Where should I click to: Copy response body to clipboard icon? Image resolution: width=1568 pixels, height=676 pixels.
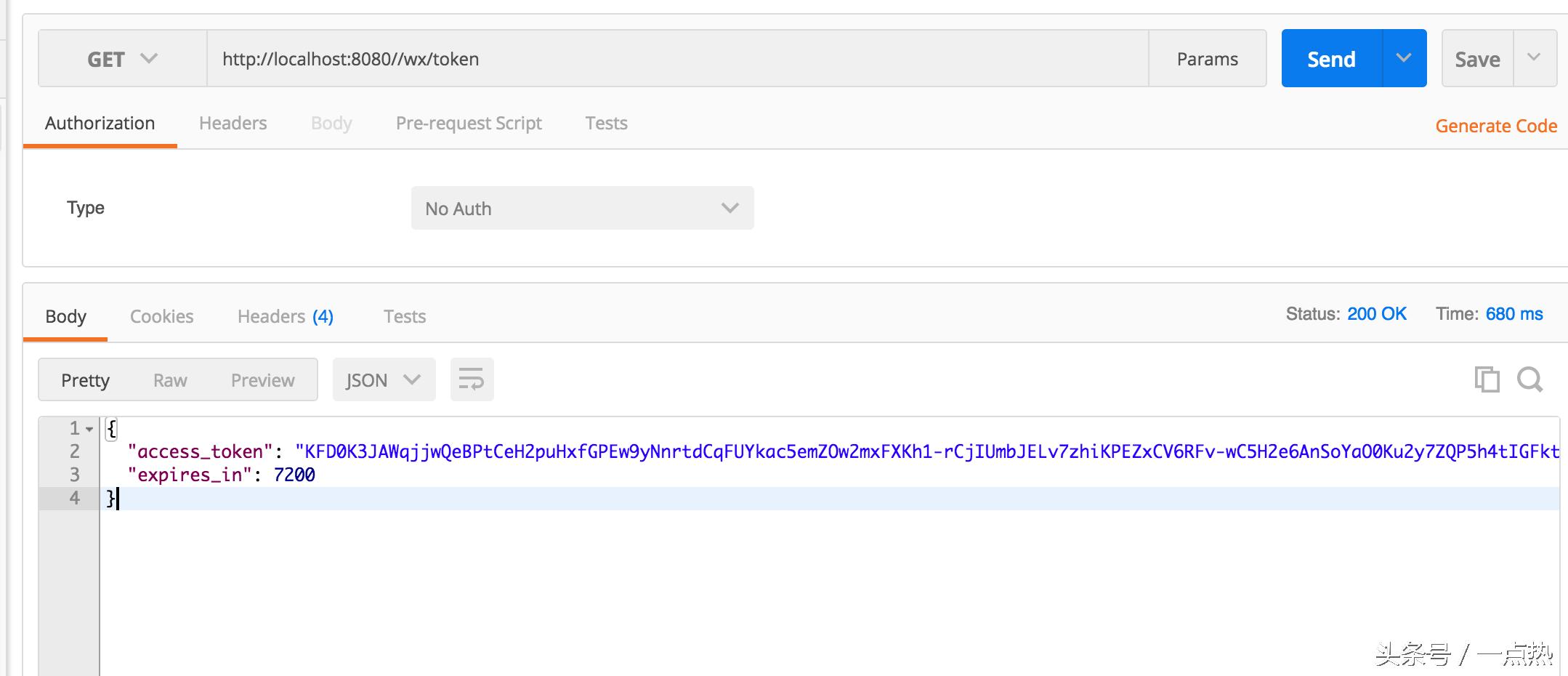pyautogui.click(x=1487, y=379)
